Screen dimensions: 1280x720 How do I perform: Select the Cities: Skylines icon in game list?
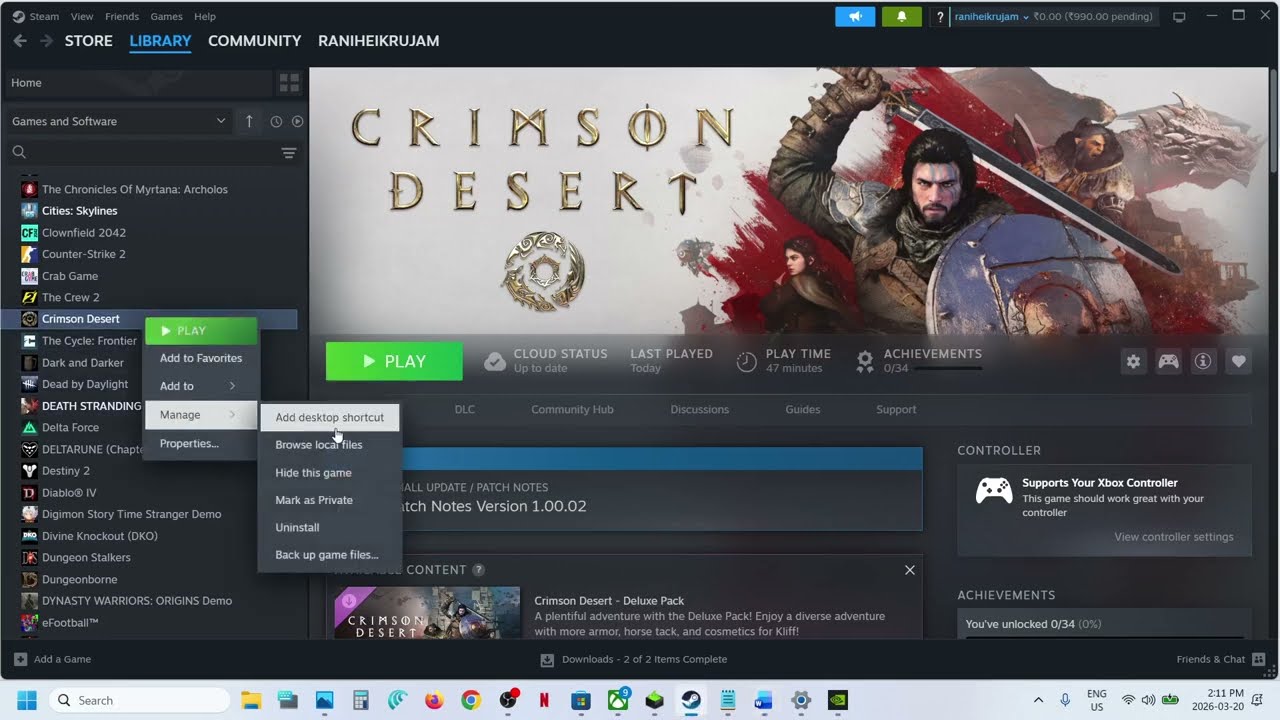pyautogui.click(x=30, y=211)
